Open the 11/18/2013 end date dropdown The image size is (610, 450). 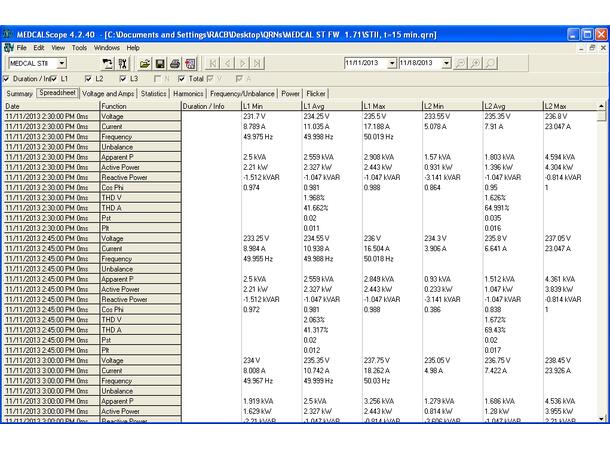[447, 63]
